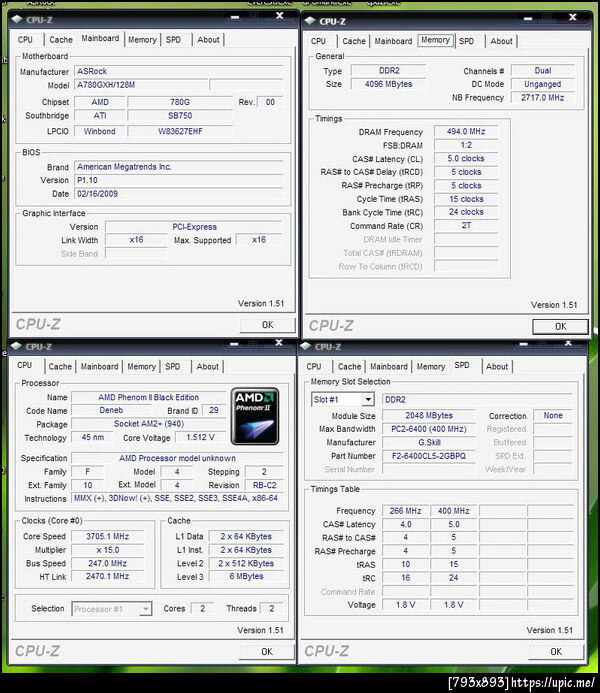Select Memory tab in CPU window
The width and height of the screenshot is (600, 693).
pos(141,366)
